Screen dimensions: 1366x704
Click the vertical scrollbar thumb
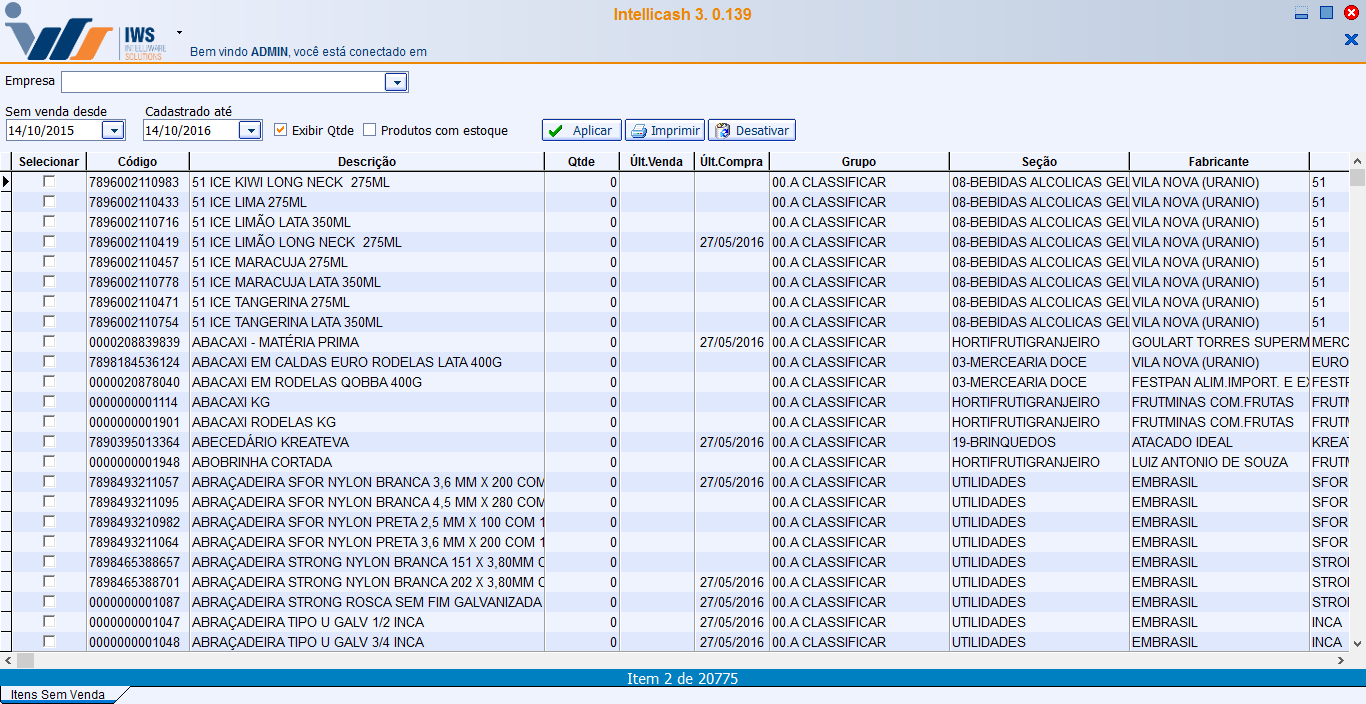(x=1357, y=178)
